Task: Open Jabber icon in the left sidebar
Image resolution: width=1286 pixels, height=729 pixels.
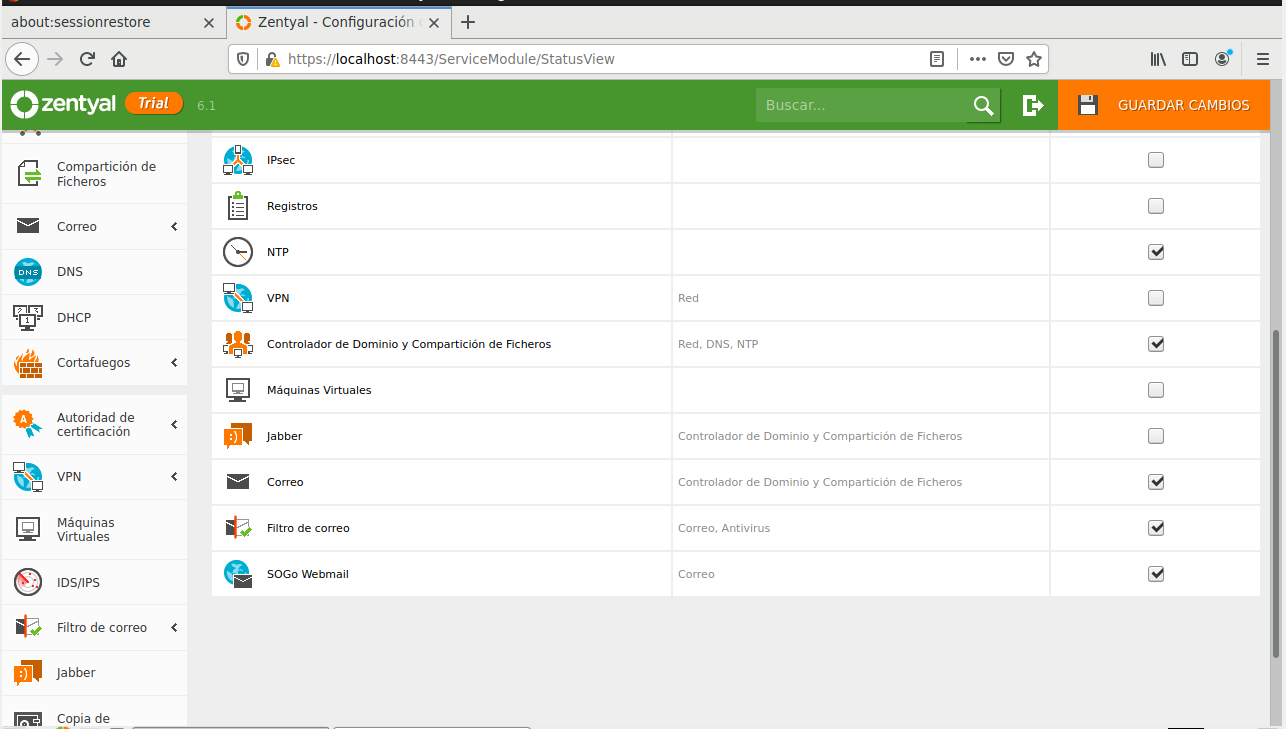Action: tap(28, 673)
